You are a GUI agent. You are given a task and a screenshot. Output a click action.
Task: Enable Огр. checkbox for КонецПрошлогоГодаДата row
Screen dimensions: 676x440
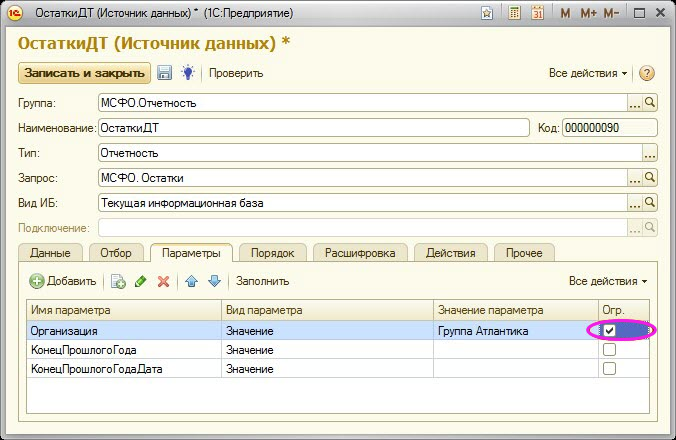(x=609, y=369)
